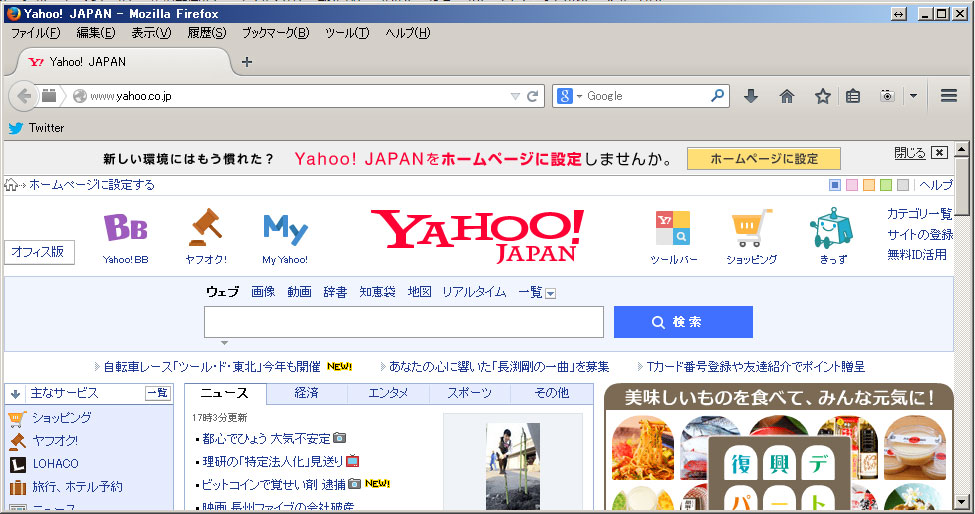
Task: Bookmark this page with the star icon
Action: point(823,96)
